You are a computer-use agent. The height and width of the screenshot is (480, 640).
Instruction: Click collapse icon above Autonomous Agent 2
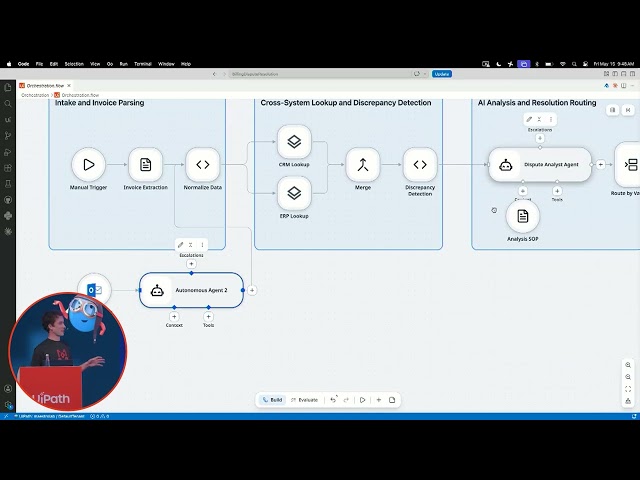(191, 245)
